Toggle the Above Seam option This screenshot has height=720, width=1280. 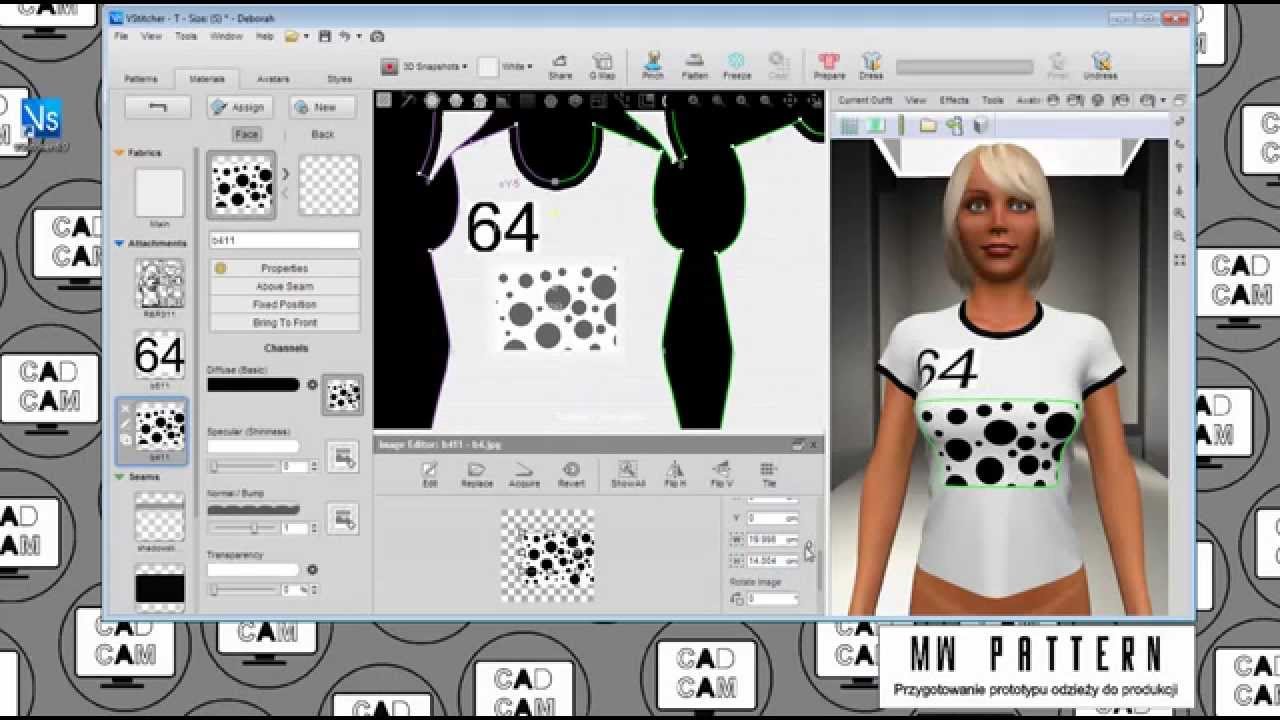285,286
